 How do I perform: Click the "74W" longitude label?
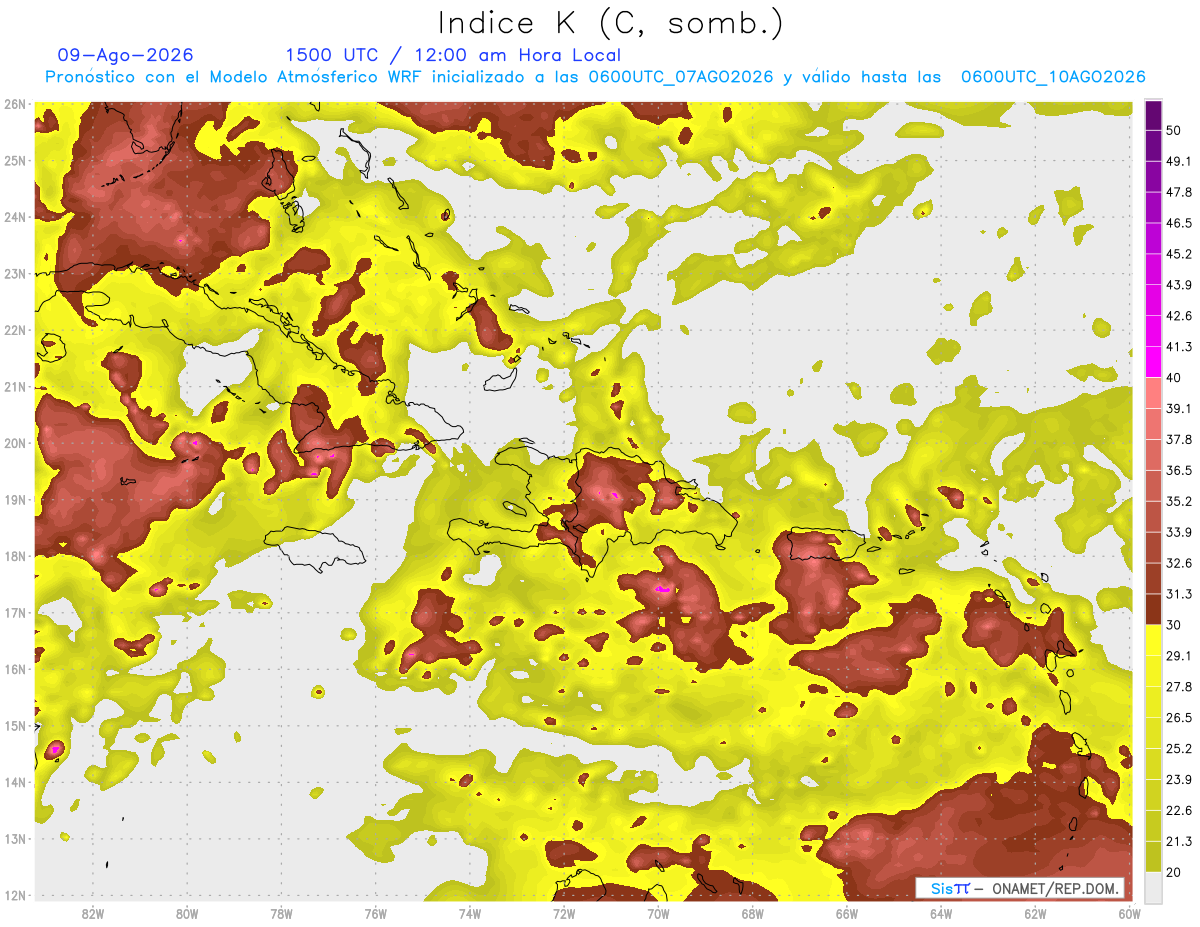[469, 914]
